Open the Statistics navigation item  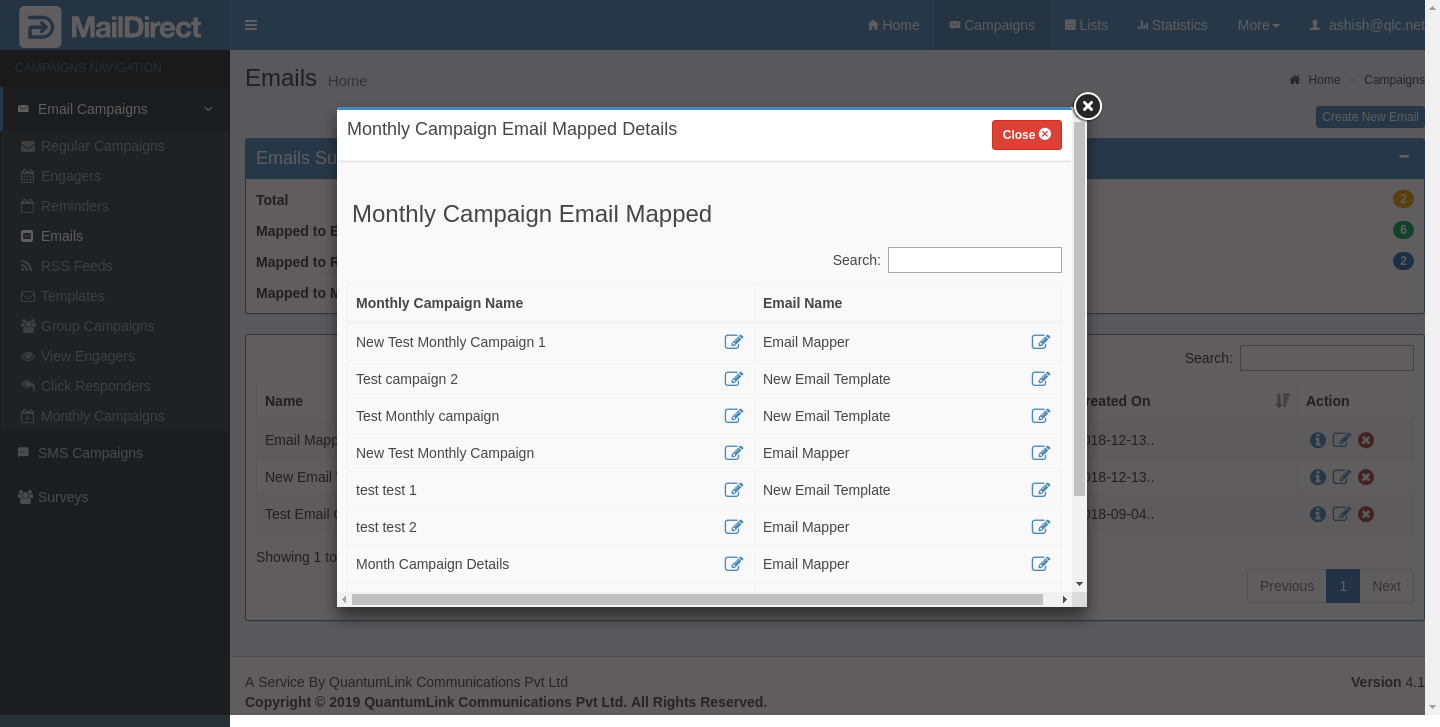tap(1172, 25)
